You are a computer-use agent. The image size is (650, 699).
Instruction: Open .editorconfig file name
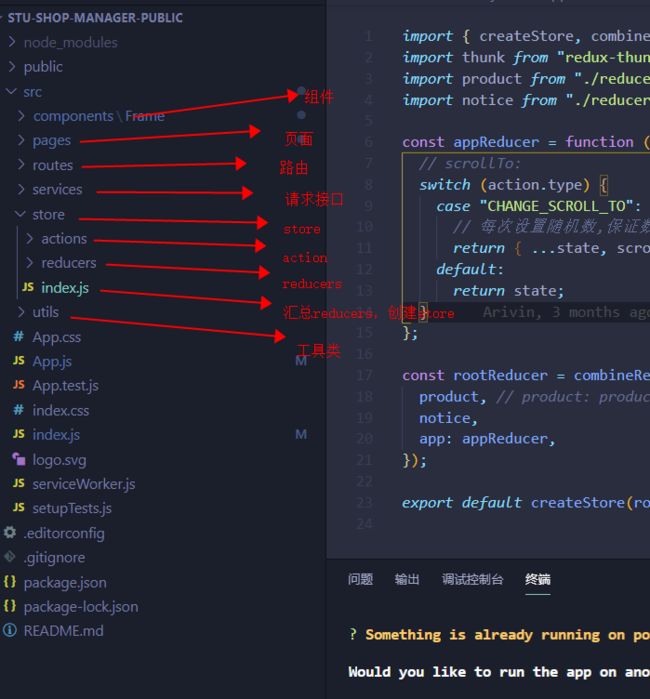coord(64,533)
